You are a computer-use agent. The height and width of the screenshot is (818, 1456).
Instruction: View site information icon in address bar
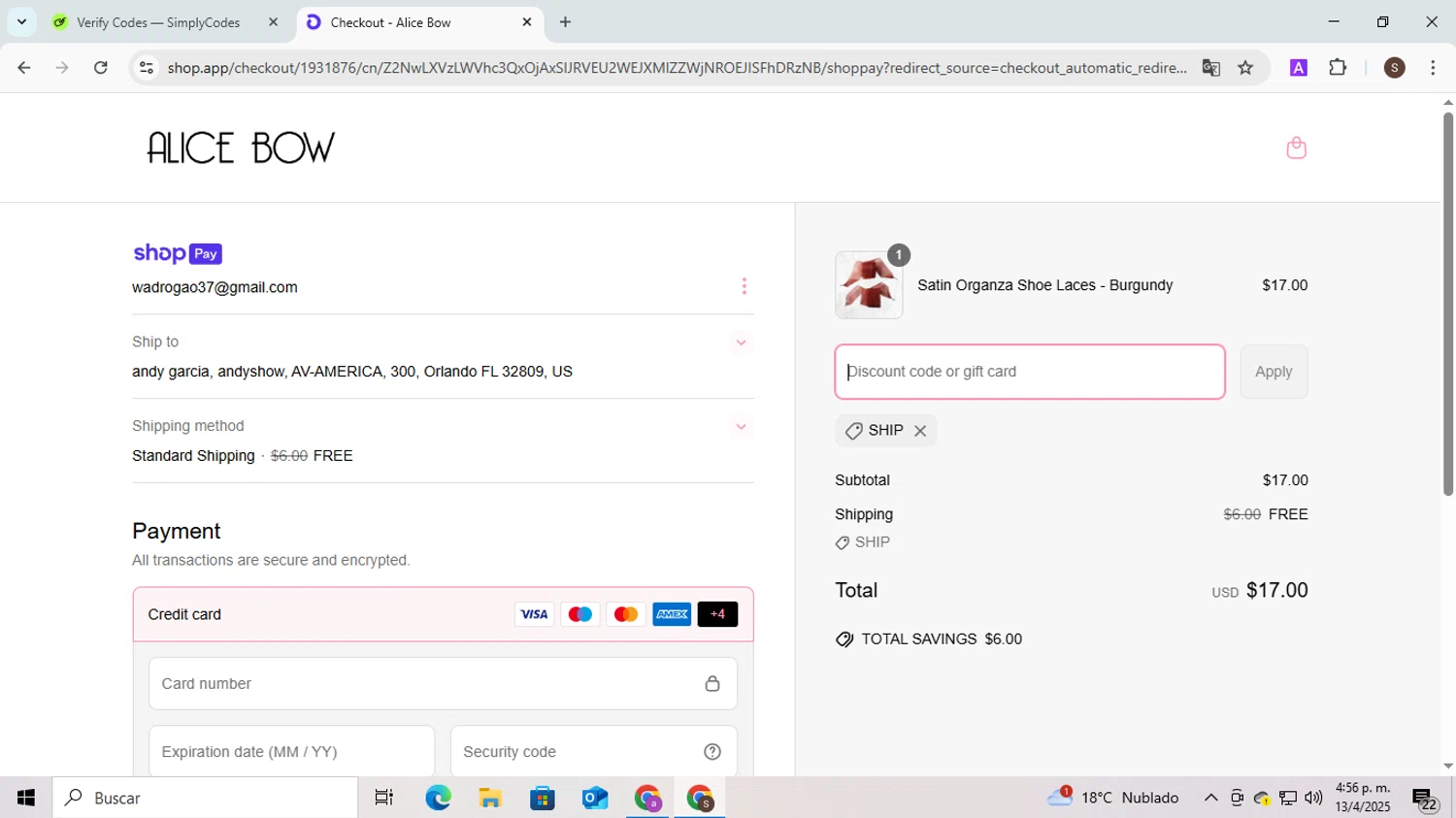(147, 68)
